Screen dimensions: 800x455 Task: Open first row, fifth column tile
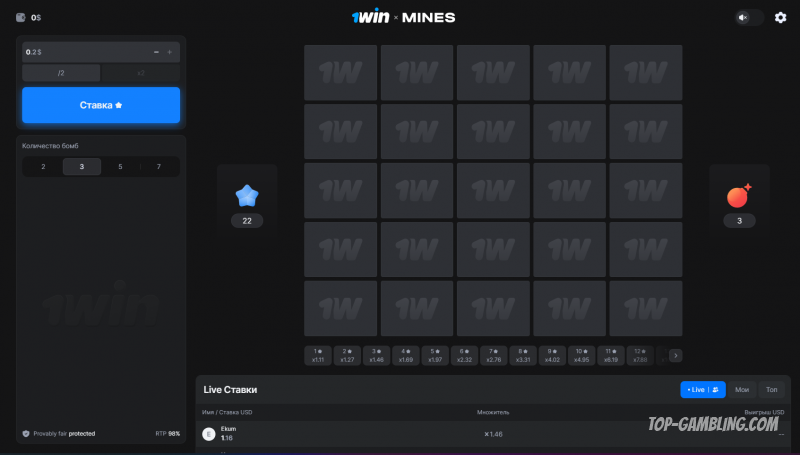click(x=645, y=72)
